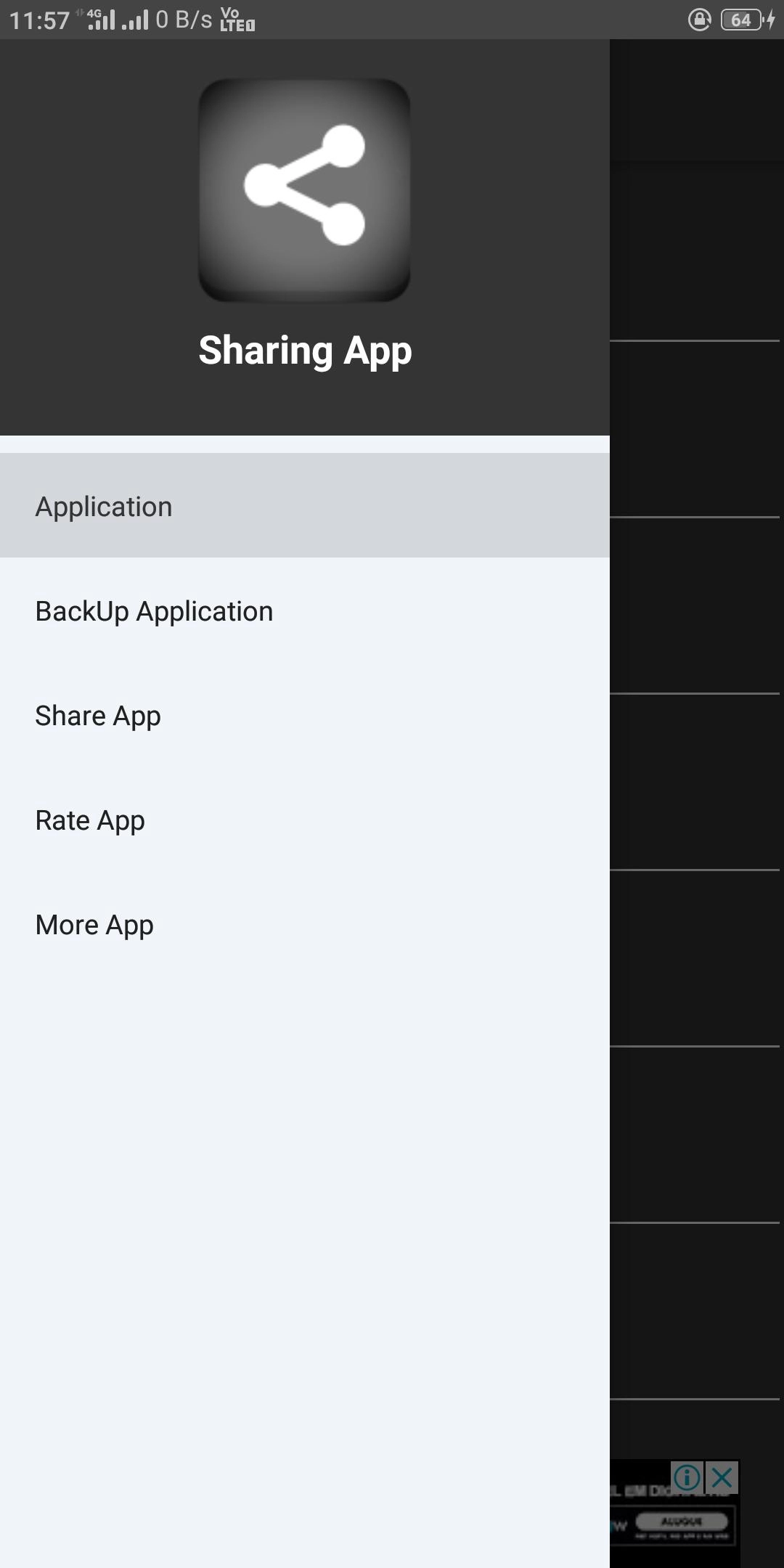Tap the share logo icon in header
Image resolution: width=784 pixels, height=1568 pixels.
coord(304,189)
